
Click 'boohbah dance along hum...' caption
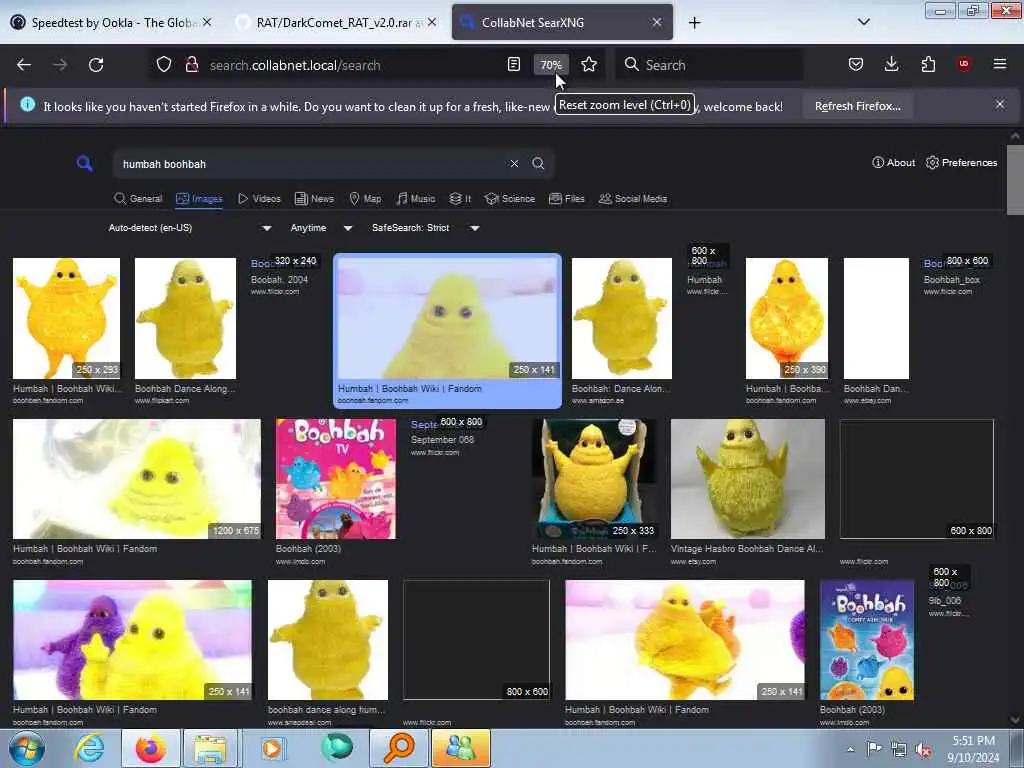pos(327,709)
